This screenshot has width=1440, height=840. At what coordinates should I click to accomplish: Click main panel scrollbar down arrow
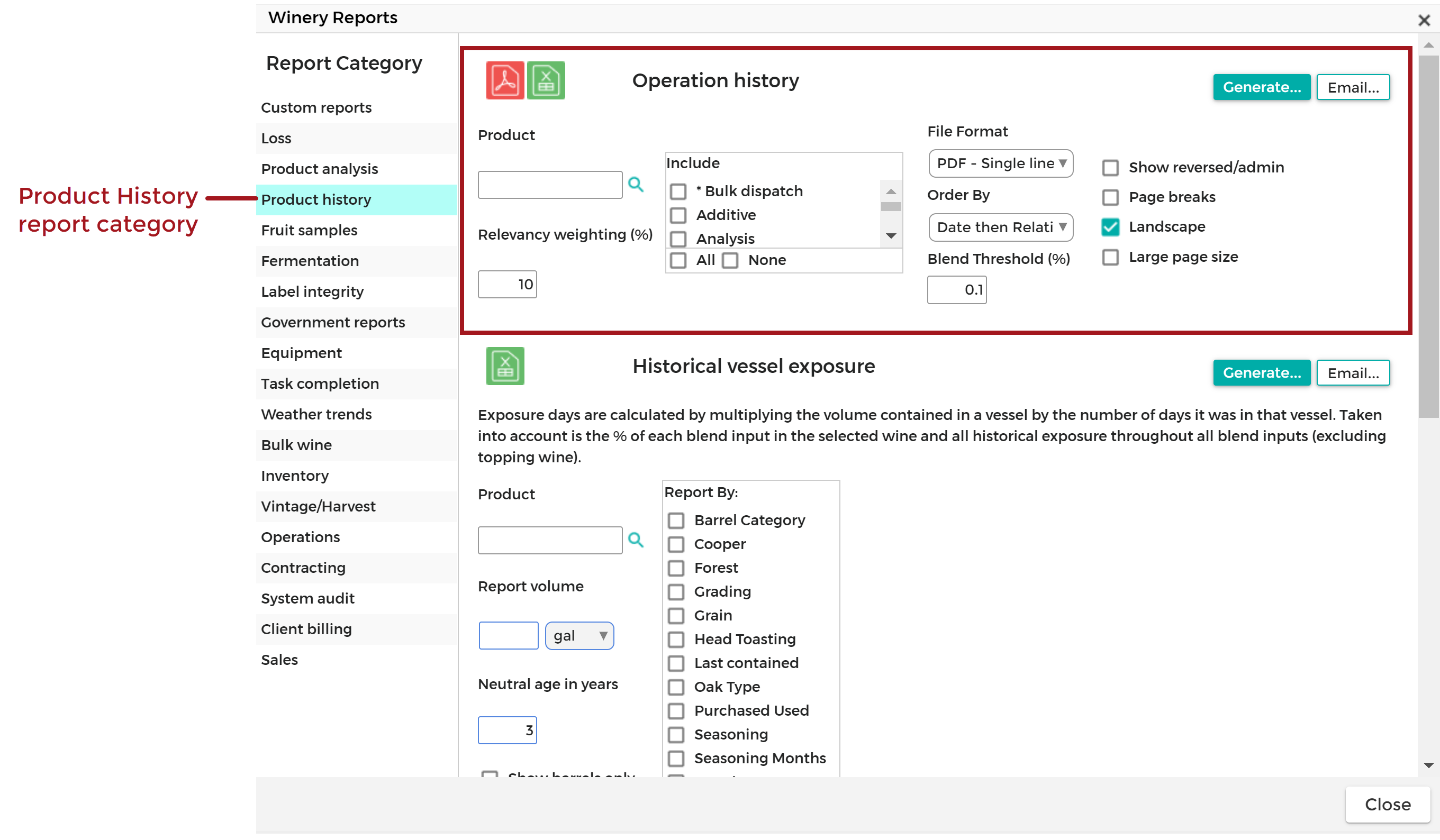pyautogui.click(x=1428, y=765)
